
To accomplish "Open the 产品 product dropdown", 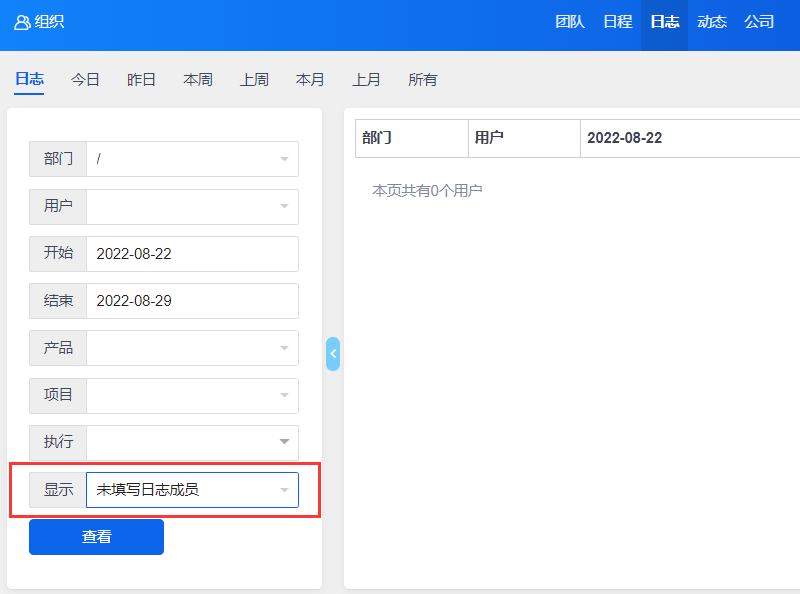I will pyautogui.click(x=192, y=348).
